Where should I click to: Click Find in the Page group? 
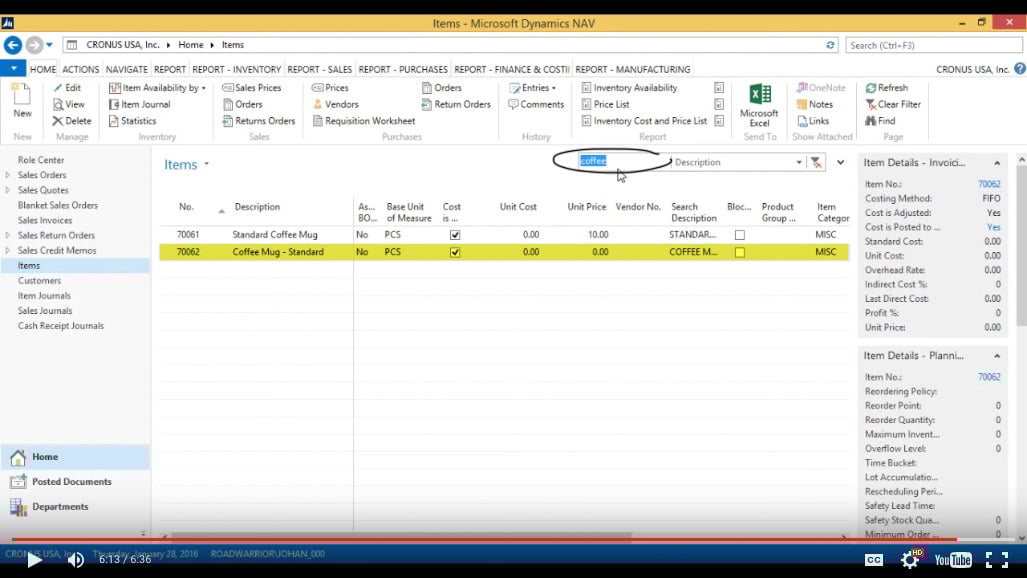coord(880,121)
